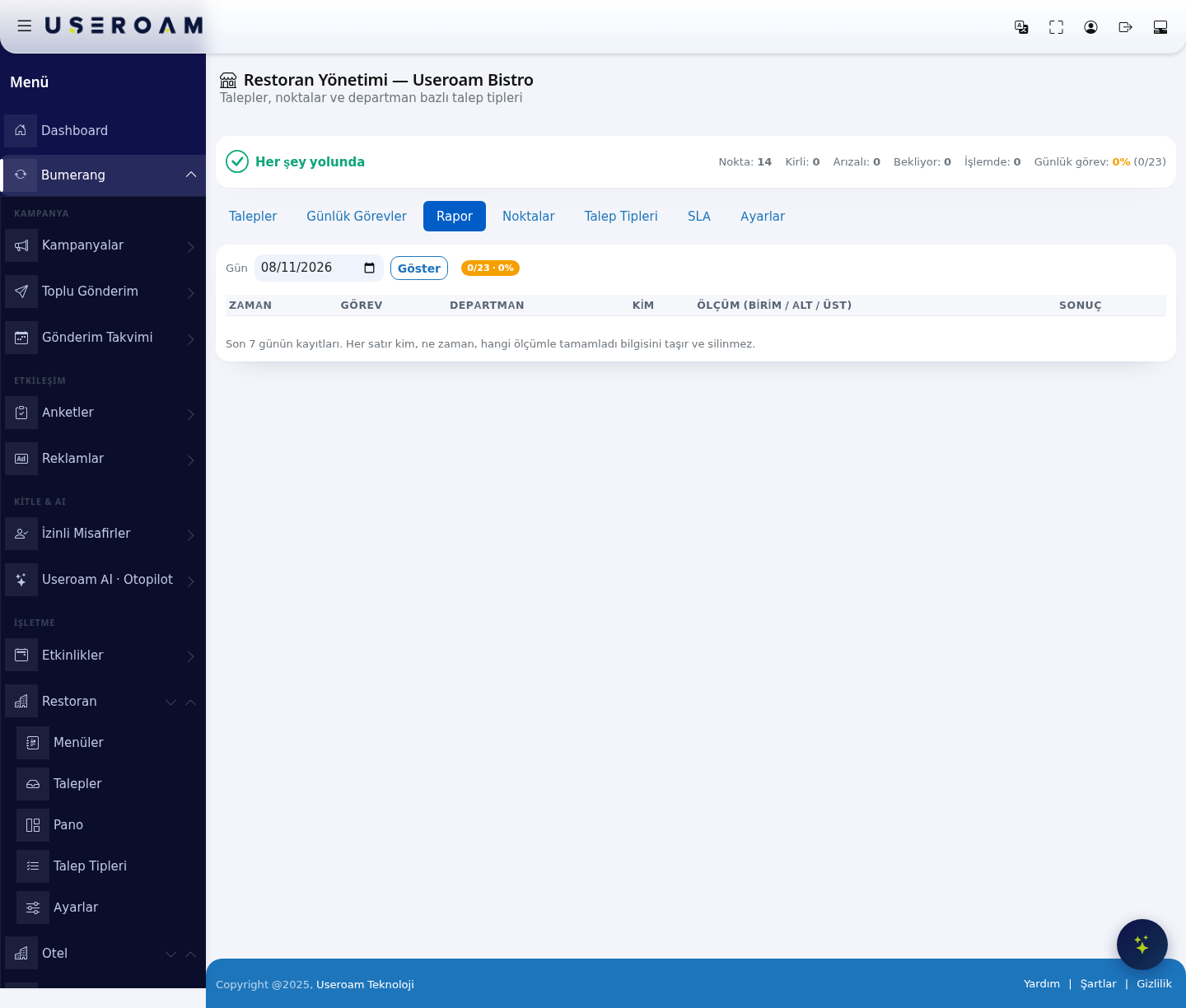
Task: Switch to the Talepler tab
Action: click(x=253, y=216)
